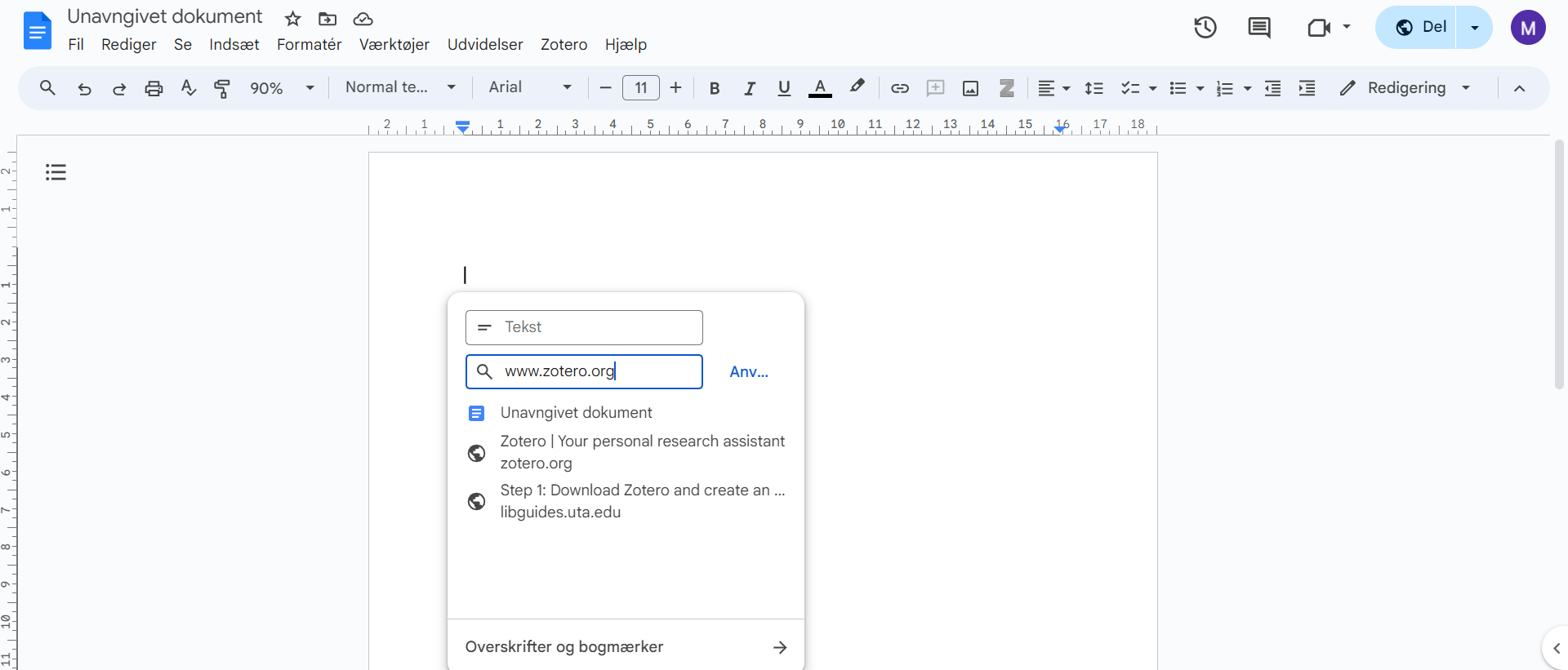Screen dimensions: 1568x670
Task: Open the Fil menu
Action: click(x=76, y=44)
